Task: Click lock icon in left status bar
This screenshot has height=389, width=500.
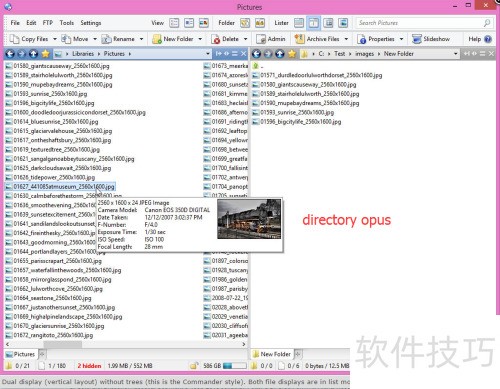Action: [x=194, y=366]
